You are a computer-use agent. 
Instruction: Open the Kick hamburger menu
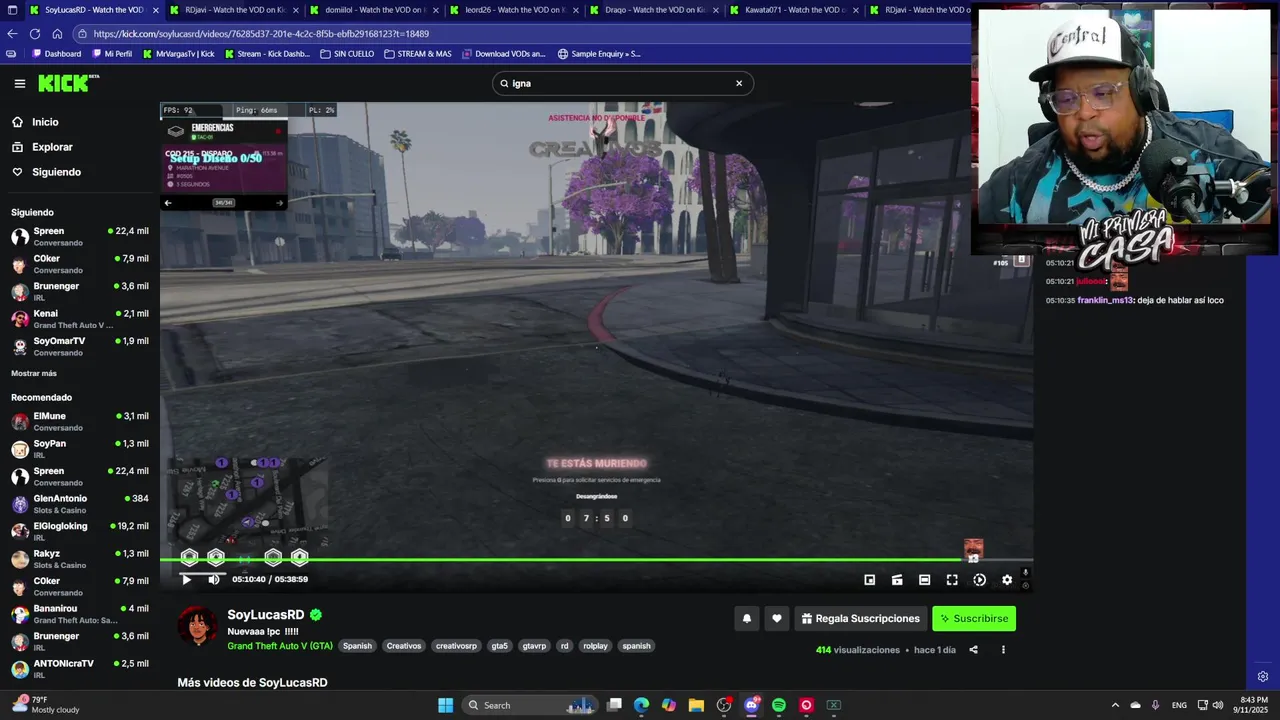(x=19, y=84)
